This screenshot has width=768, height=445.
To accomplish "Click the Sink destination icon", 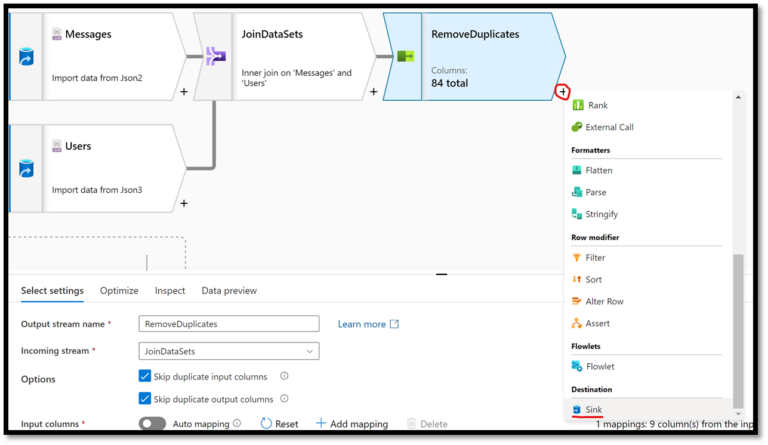I will 577,410.
